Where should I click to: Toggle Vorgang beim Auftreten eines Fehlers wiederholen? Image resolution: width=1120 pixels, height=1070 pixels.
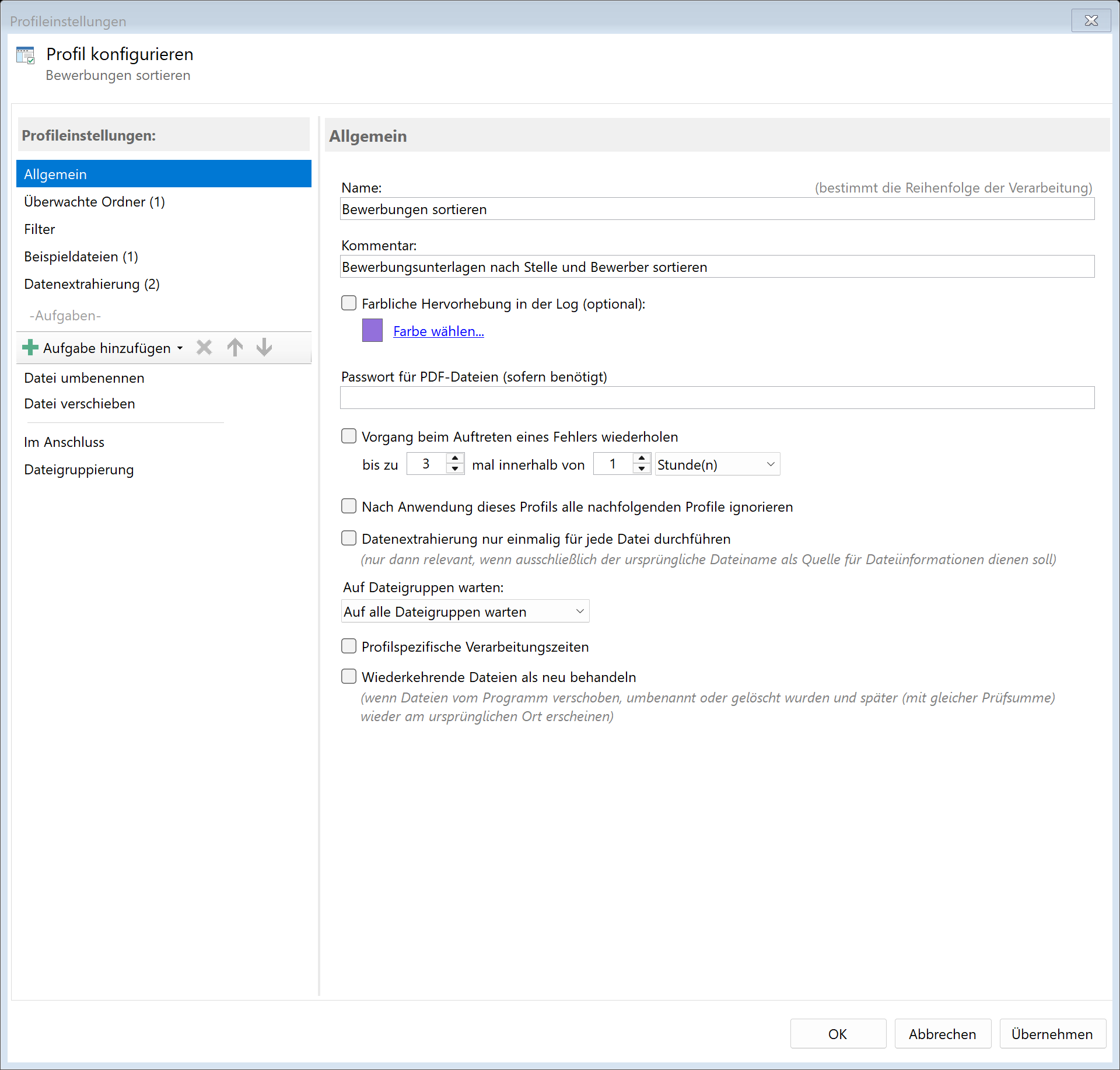[x=349, y=436]
